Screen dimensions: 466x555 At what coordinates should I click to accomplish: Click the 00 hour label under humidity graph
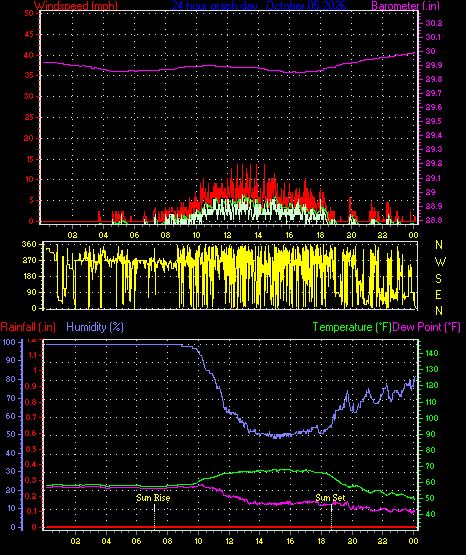(413, 541)
